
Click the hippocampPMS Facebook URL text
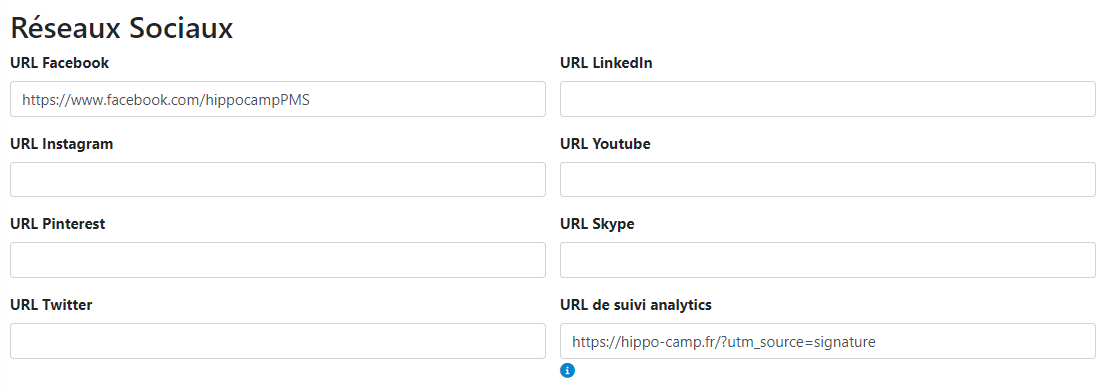(x=166, y=100)
